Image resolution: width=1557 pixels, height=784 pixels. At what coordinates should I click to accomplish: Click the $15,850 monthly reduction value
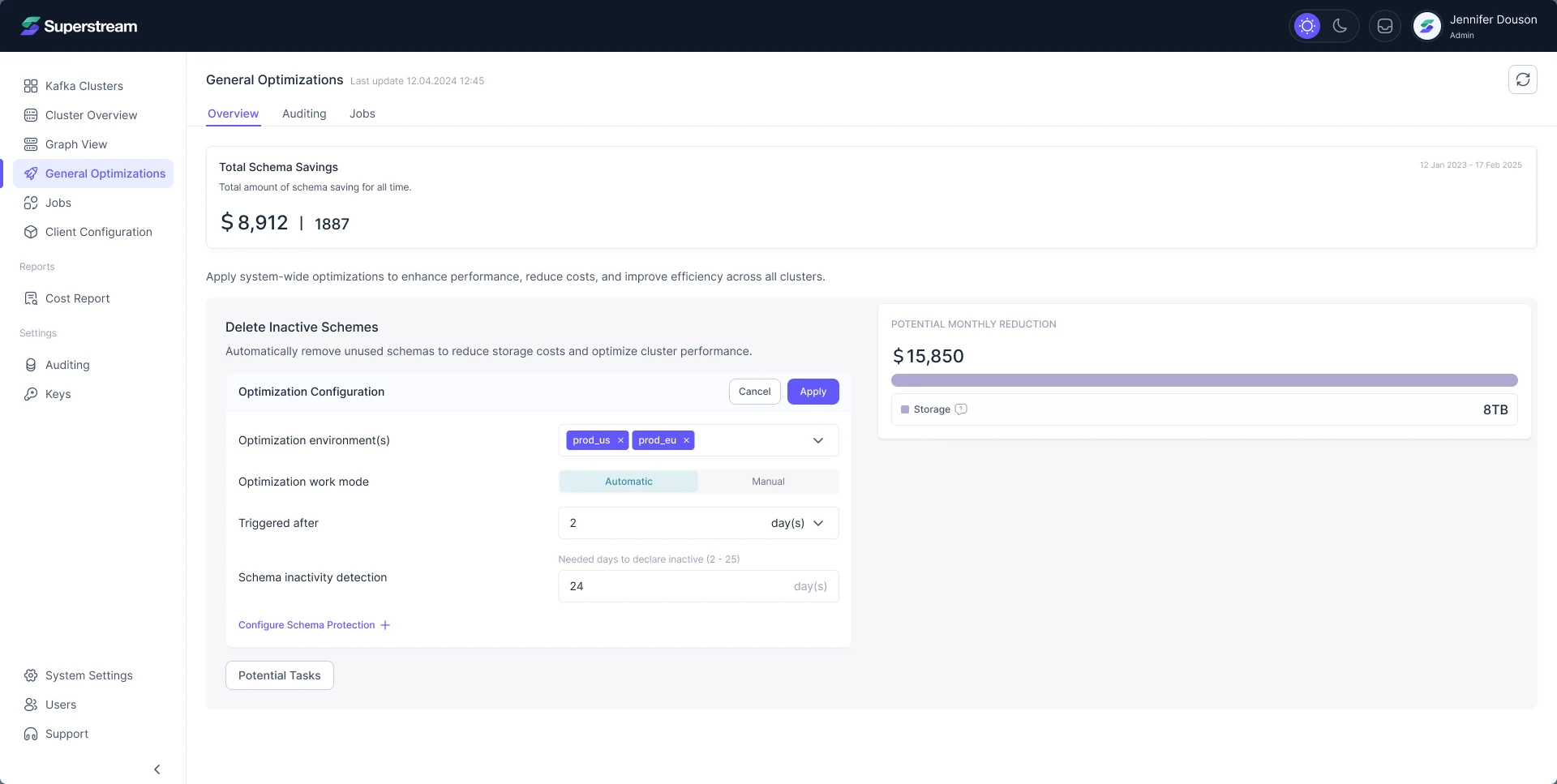[929, 356]
